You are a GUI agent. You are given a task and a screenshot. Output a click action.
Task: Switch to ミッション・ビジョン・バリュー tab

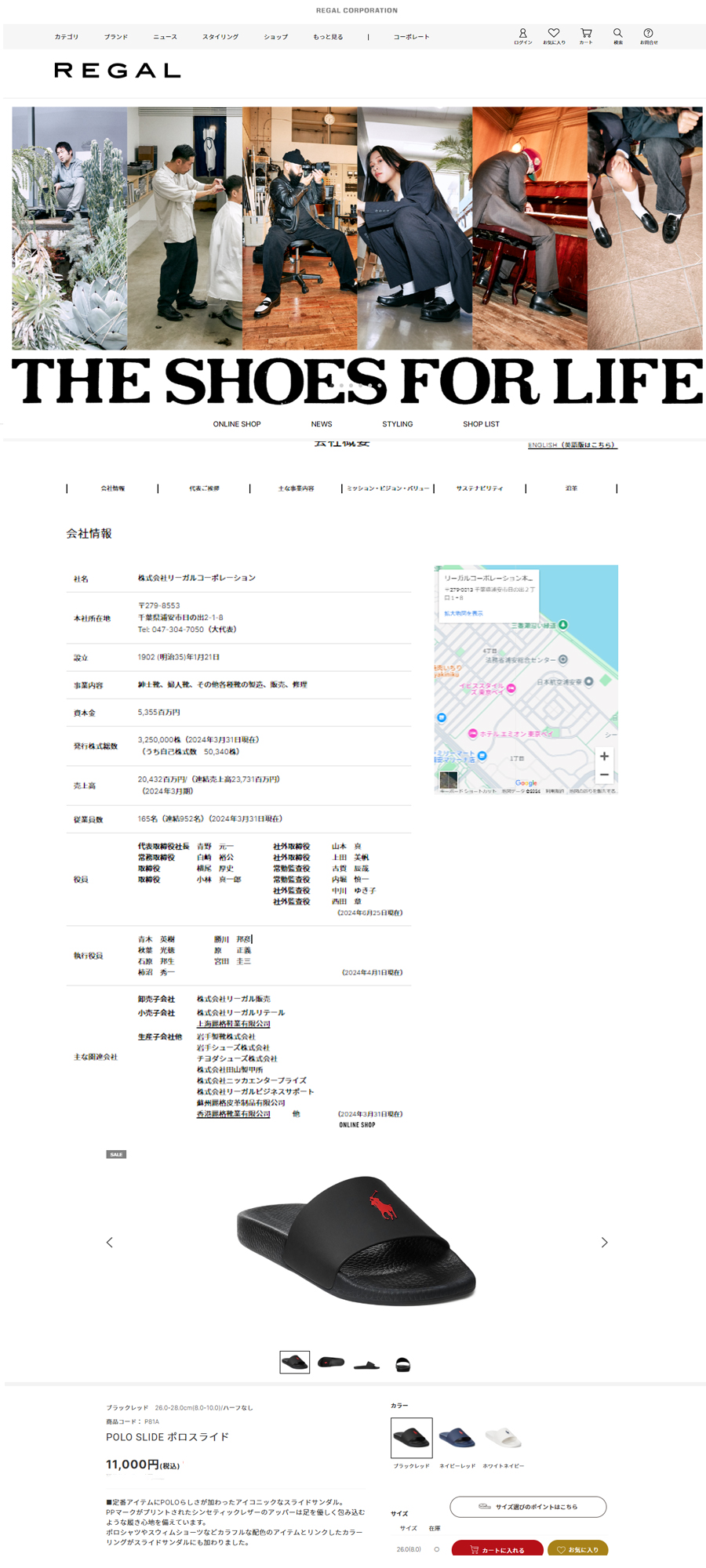[388, 488]
